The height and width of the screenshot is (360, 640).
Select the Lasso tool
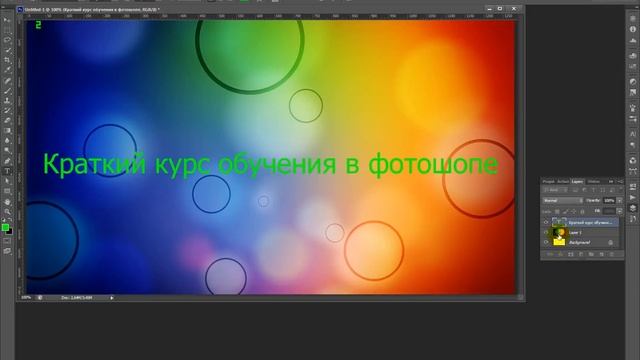[7, 40]
